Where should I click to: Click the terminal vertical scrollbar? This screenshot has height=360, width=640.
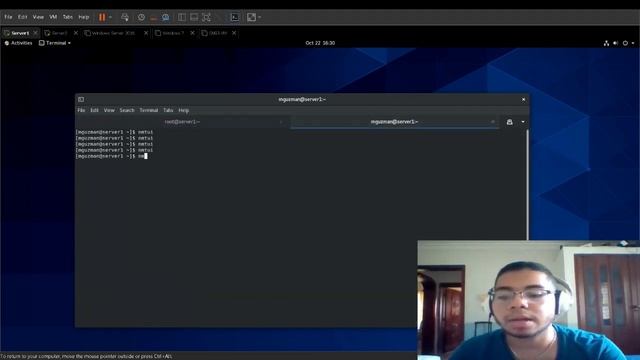coord(527,185)
